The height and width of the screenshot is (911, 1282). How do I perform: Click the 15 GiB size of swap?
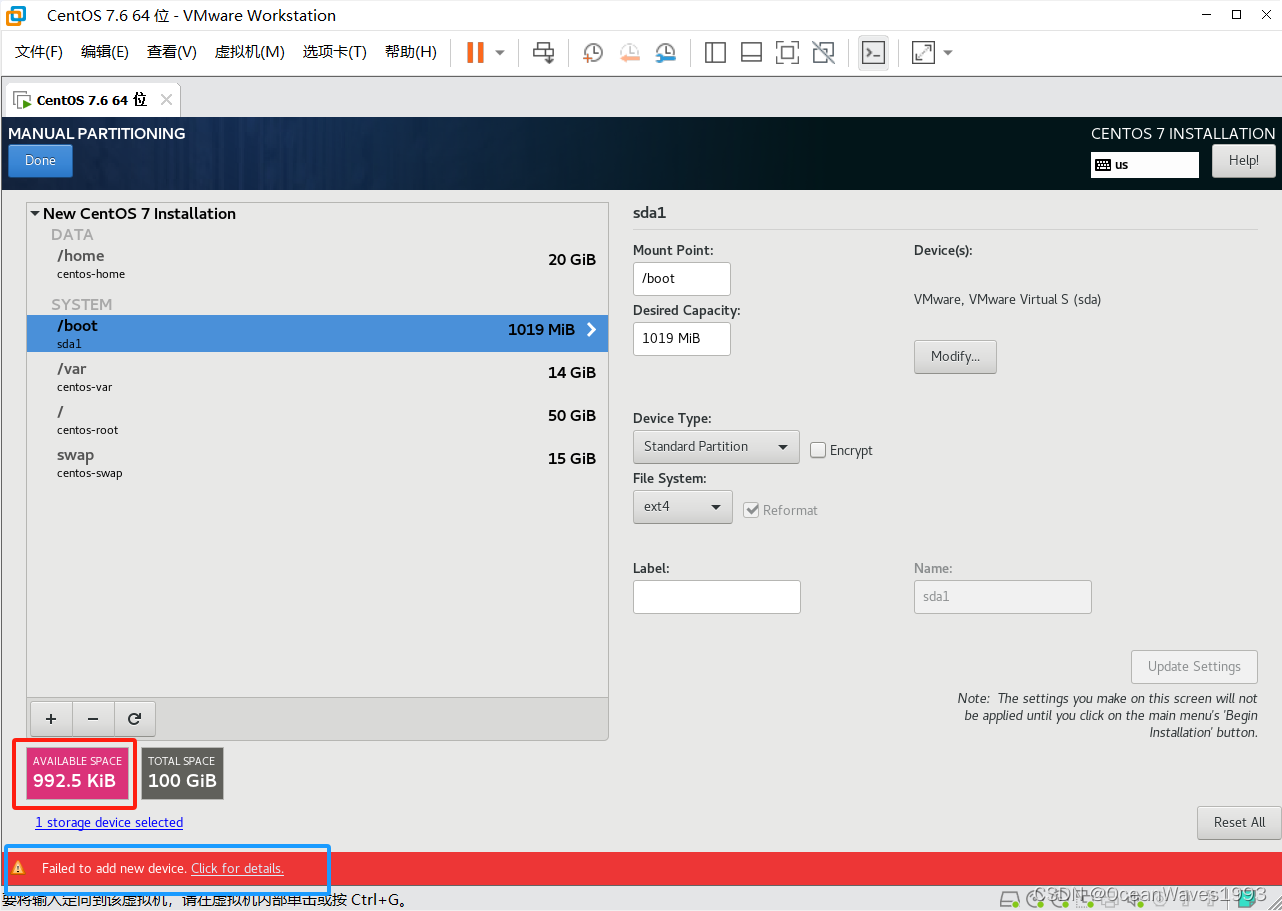coord(572,459)
